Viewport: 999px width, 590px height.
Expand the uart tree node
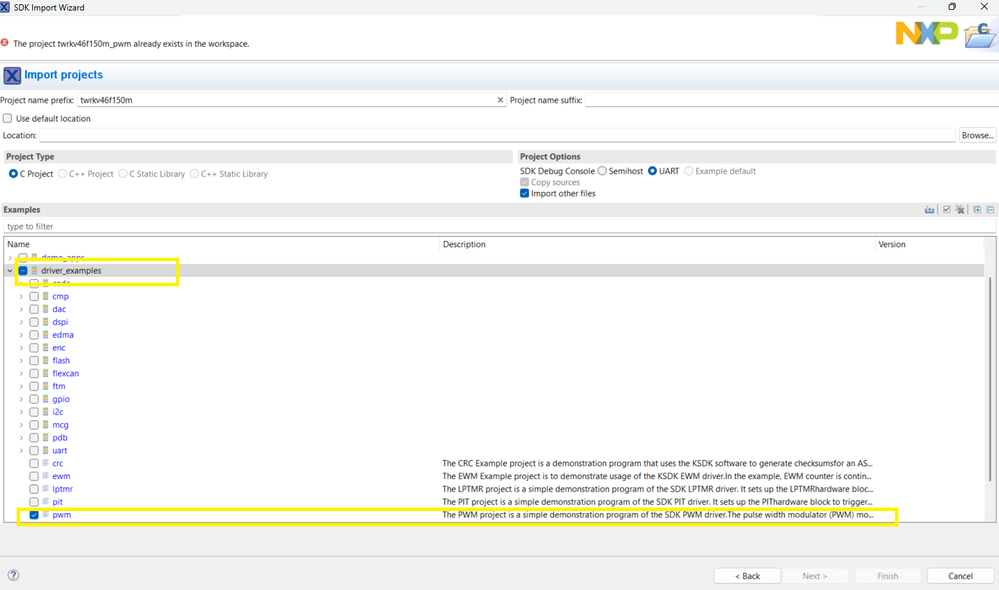pyautogui.click(x=21, y=450)
